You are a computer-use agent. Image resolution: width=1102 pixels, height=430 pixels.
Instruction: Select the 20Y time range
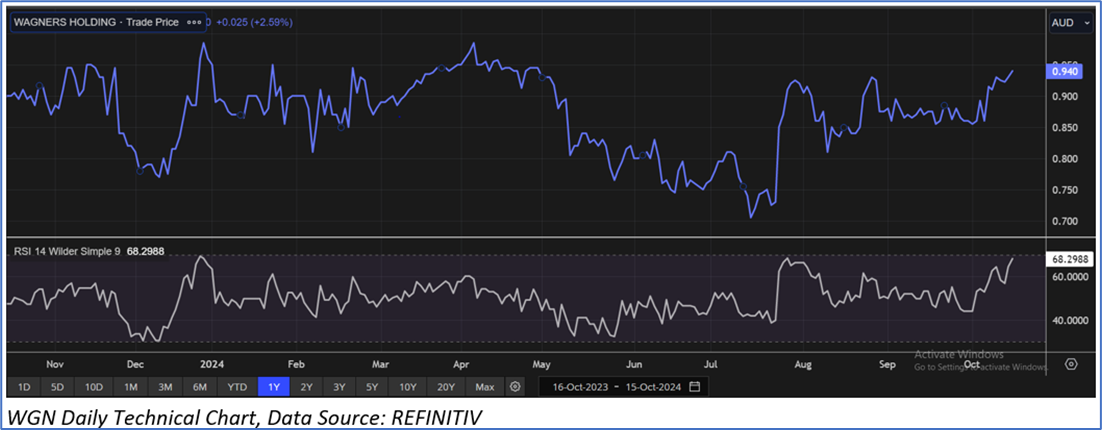tap(446, 386)
